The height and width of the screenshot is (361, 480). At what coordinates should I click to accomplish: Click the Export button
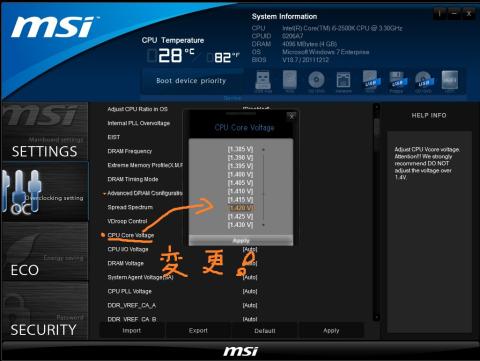[198, 330]
